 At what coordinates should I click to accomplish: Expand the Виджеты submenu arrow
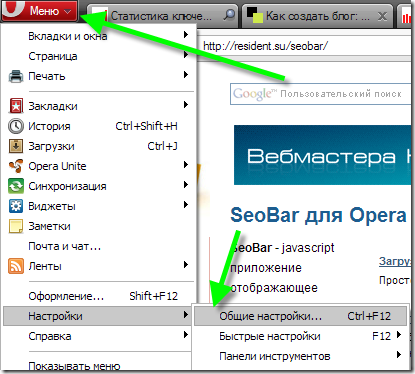pos(186,205)
